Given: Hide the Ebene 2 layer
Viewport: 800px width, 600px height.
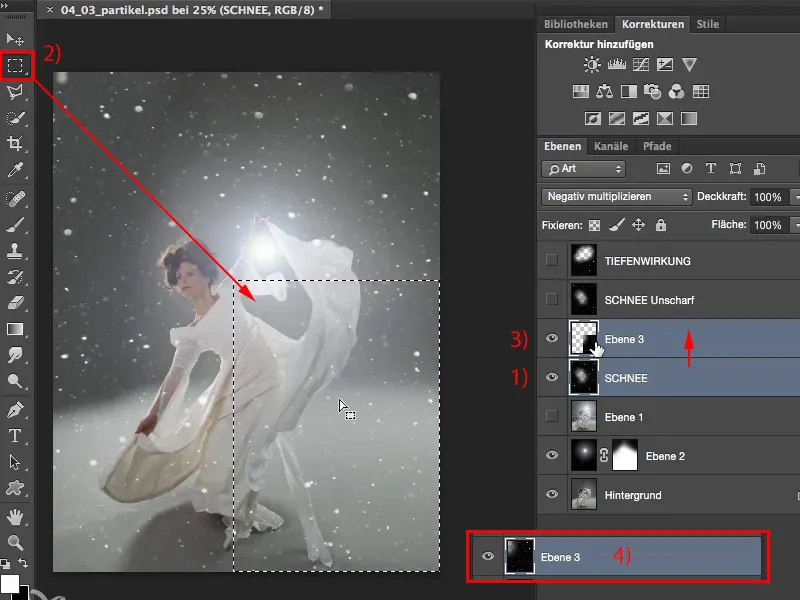Looking at the screenshot, I should pos(552,455).
